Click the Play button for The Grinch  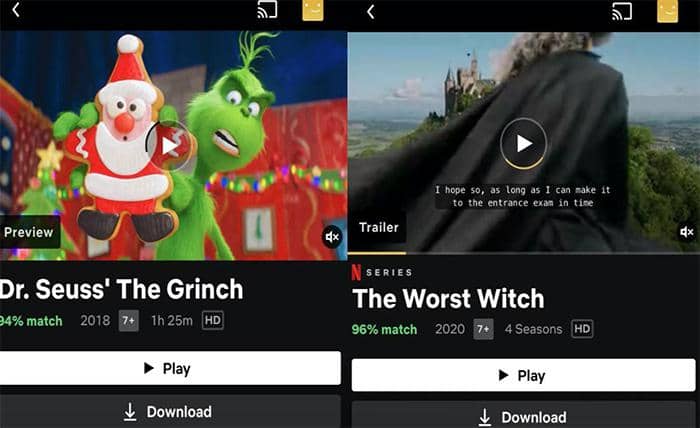click(170, 368)
